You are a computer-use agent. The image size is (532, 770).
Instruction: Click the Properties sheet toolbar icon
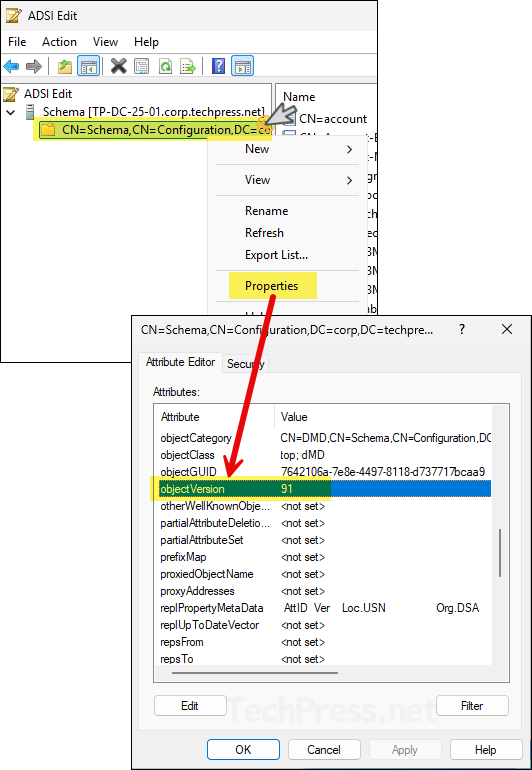click(141, 66)
